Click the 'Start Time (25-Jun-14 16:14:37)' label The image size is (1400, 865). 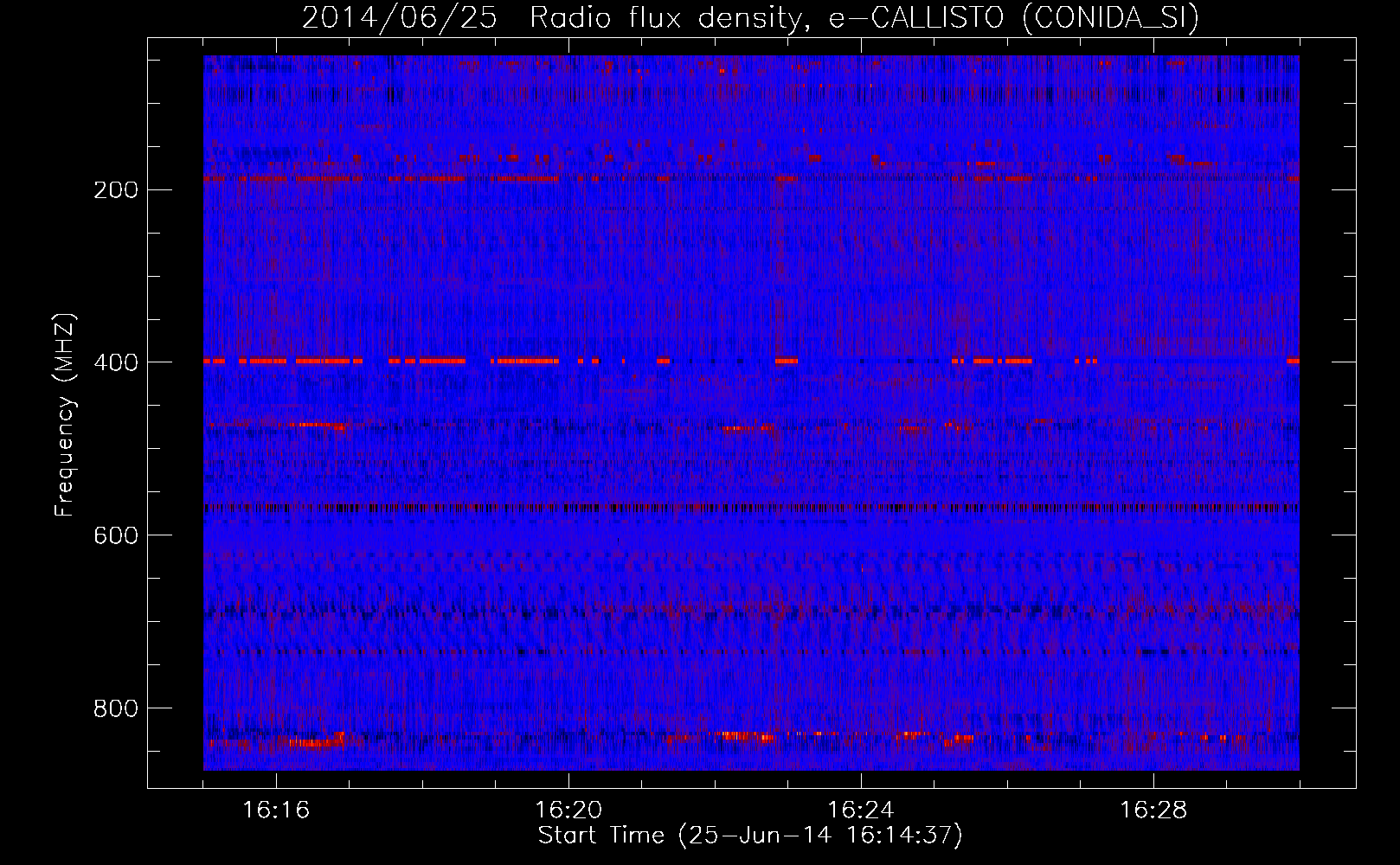(750, 836)
